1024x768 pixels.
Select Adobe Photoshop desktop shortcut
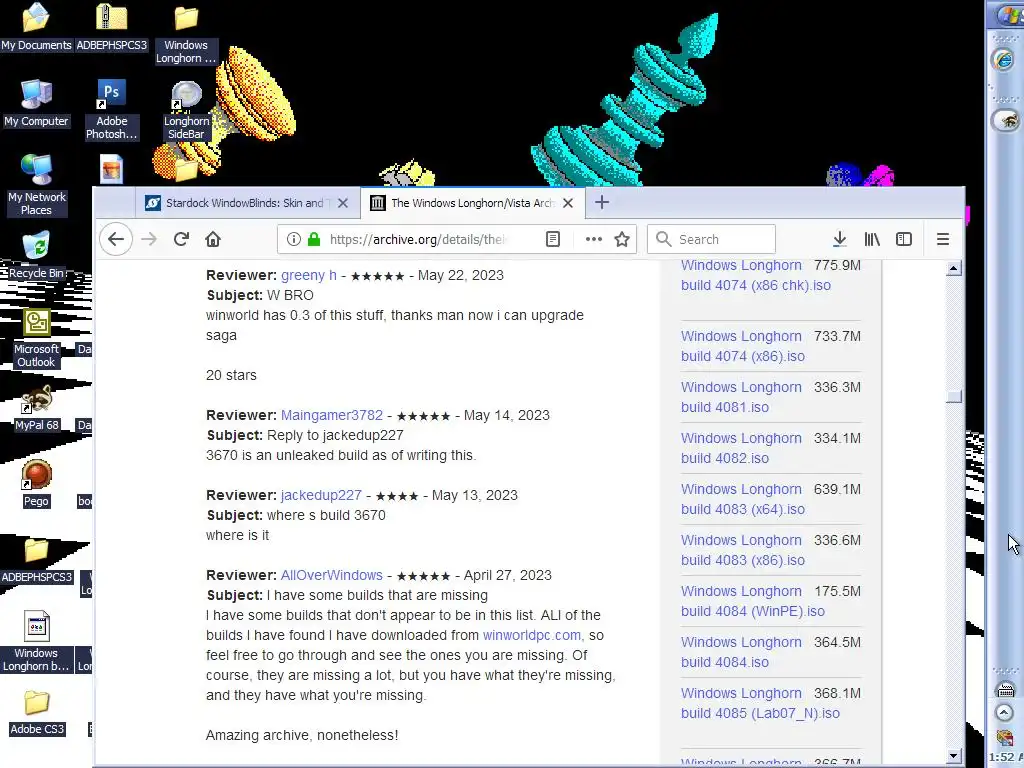click(x=112, y=110)
